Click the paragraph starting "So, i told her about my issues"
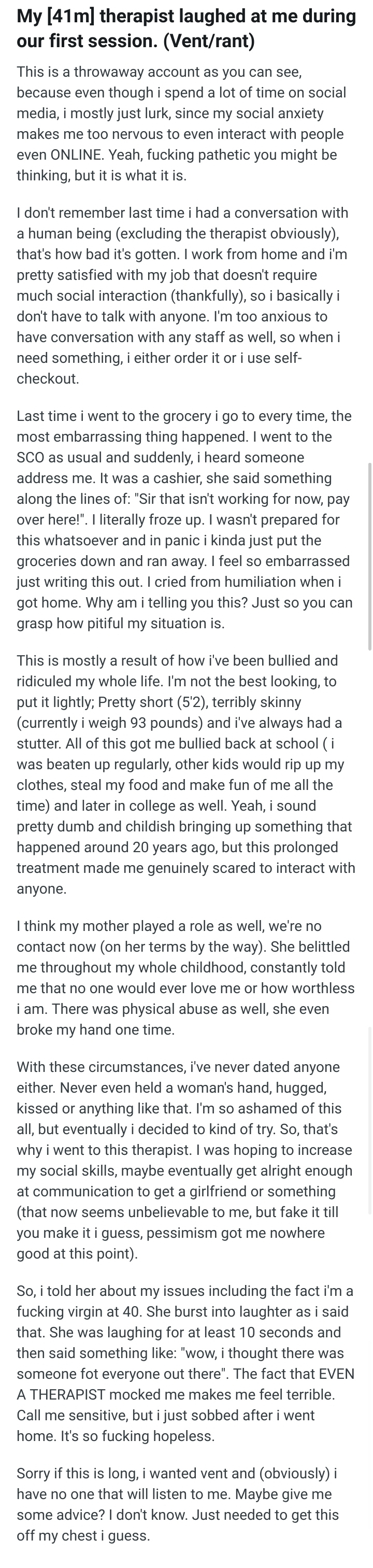The width and height of the screenshot is (373, 1568). tap(185, 1363)
